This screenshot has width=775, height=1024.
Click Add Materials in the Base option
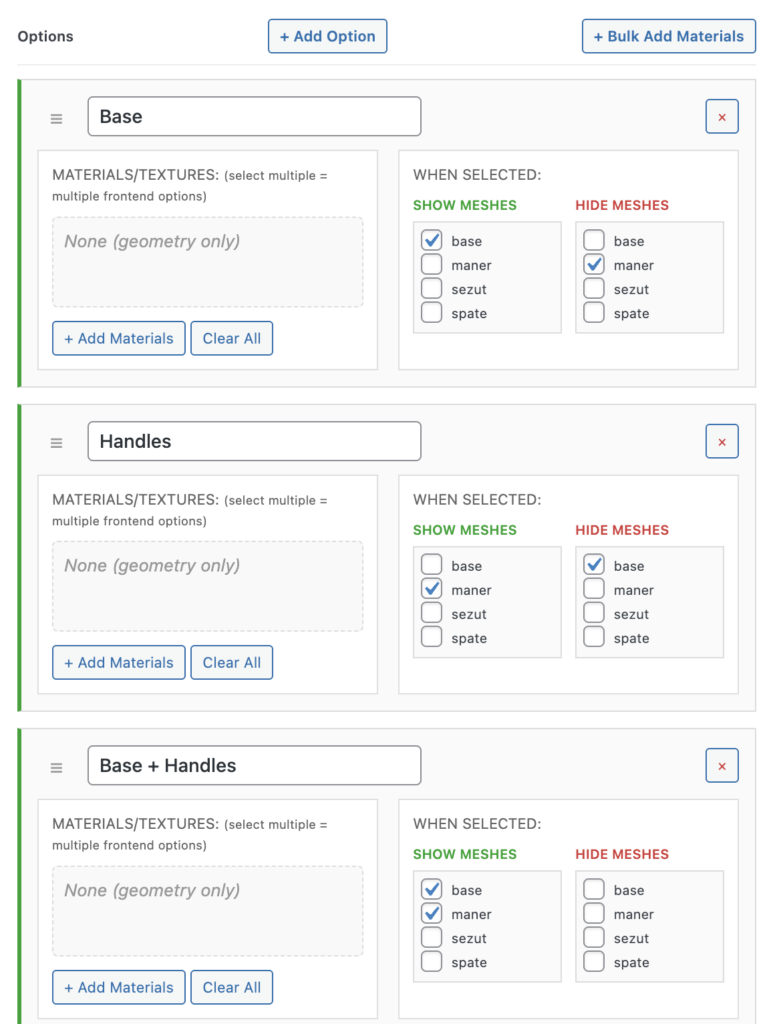pyautogui.click(x=119, y=338)
